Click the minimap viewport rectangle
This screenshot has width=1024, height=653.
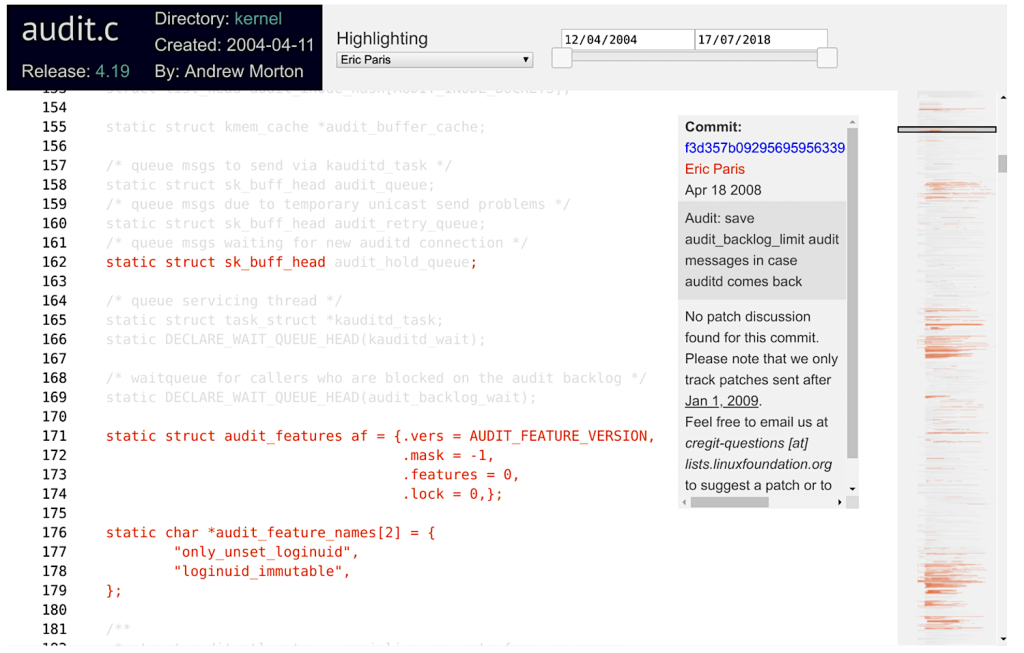pos(946,129)
